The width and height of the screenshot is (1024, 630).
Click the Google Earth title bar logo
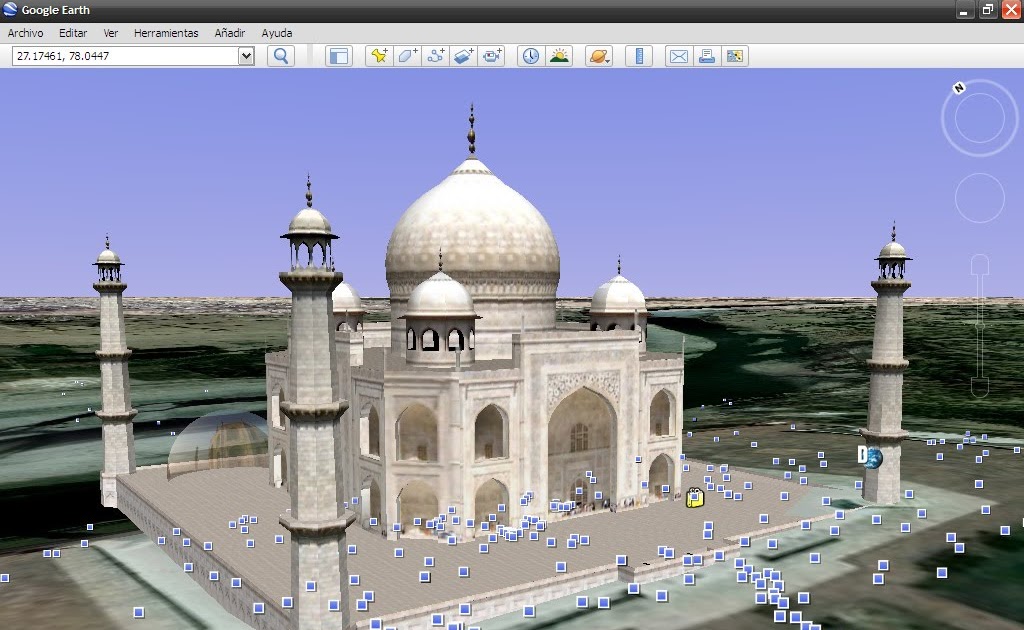click(x=10, y=10)
